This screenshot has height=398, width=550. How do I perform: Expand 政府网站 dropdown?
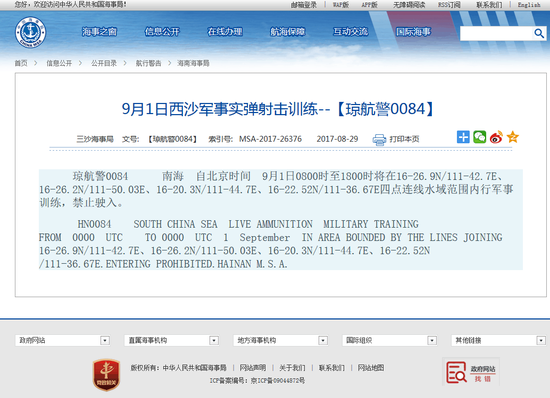coord(62,340)
